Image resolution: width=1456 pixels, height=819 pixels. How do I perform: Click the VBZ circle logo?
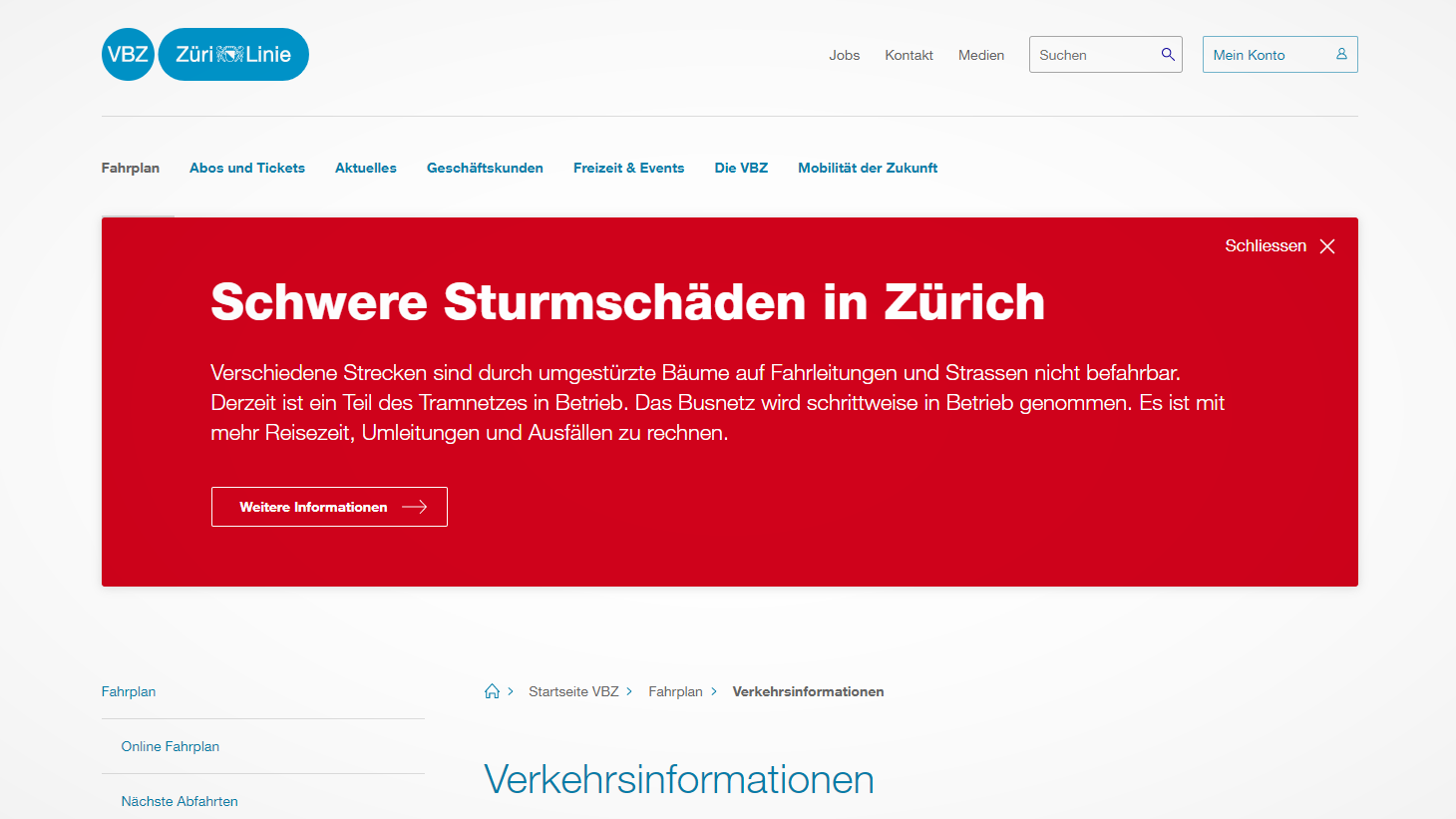[x=128, y=55]
